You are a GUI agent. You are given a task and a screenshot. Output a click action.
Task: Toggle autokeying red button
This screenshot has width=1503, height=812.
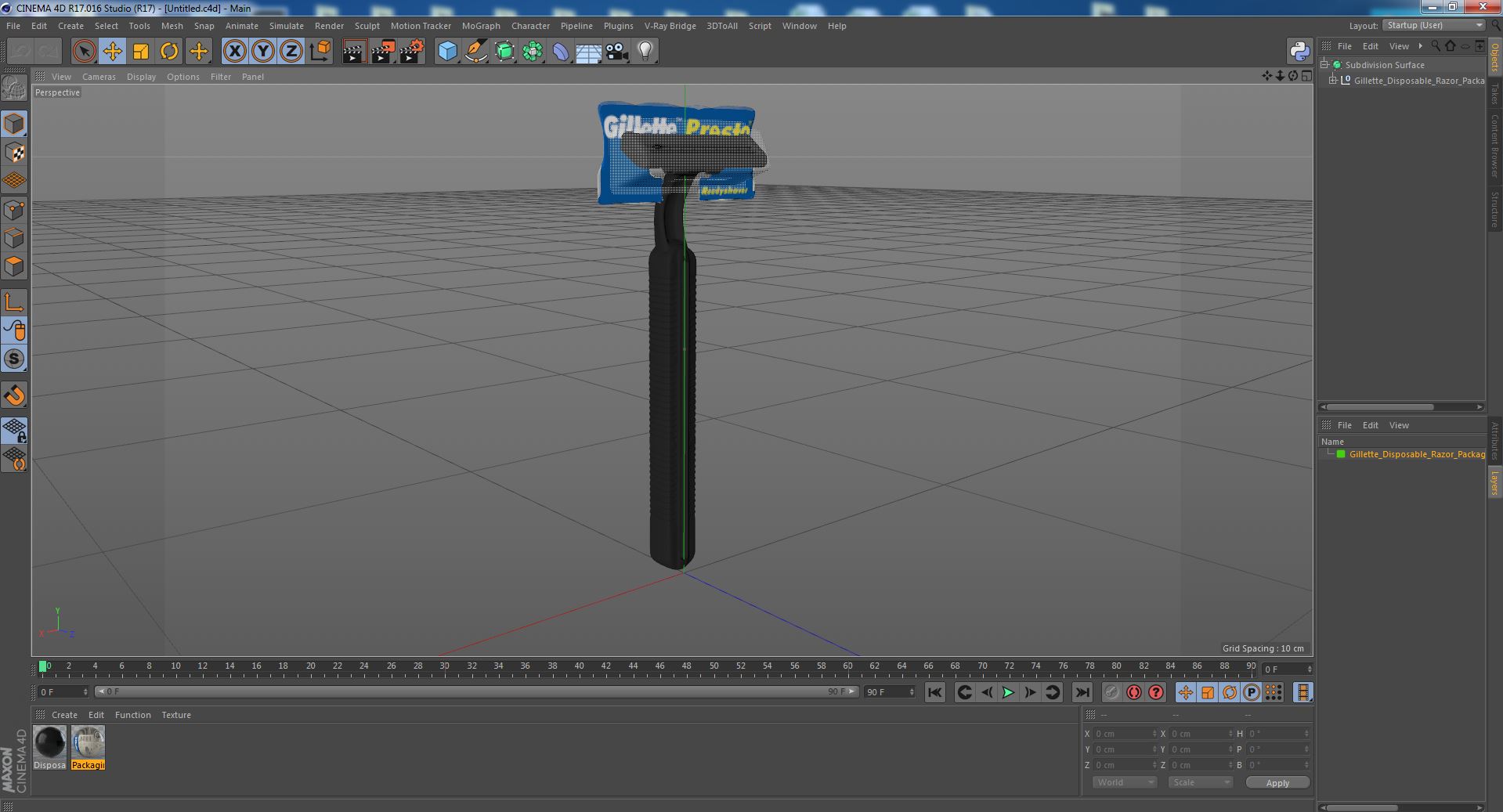click(1134, 692)
